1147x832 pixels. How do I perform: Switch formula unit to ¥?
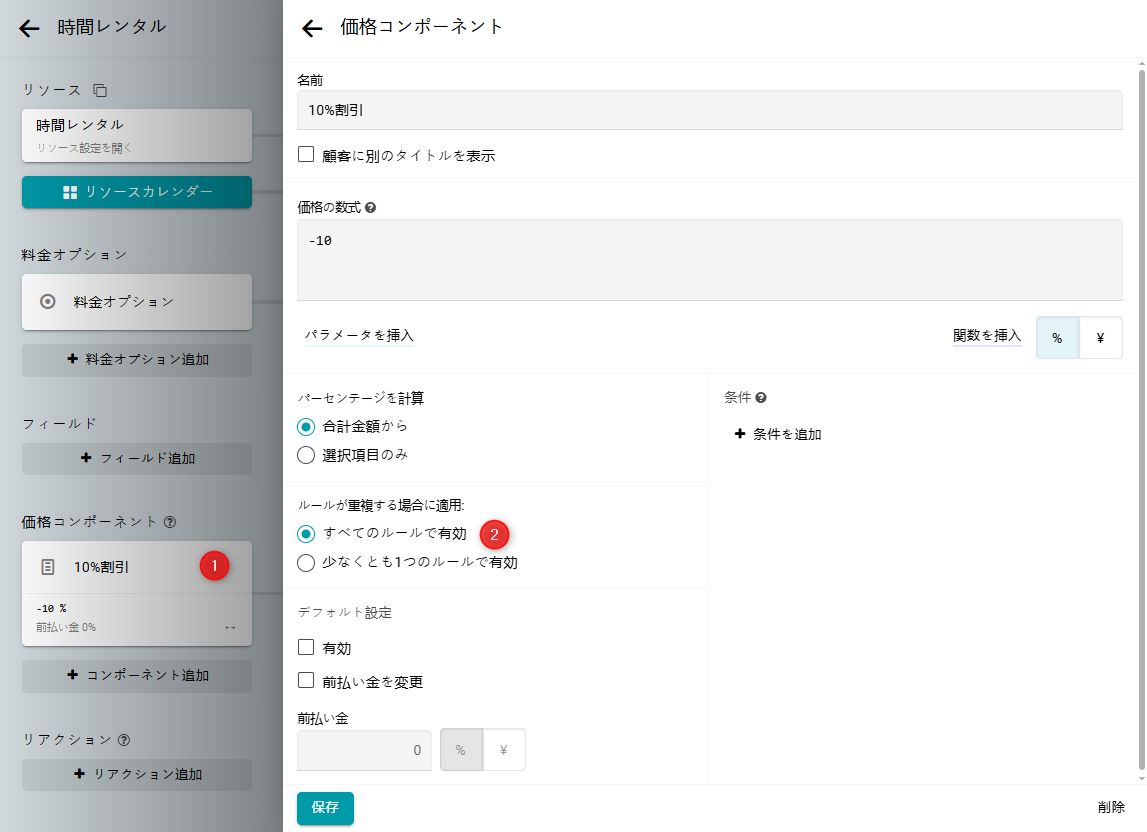[1100, 338]
